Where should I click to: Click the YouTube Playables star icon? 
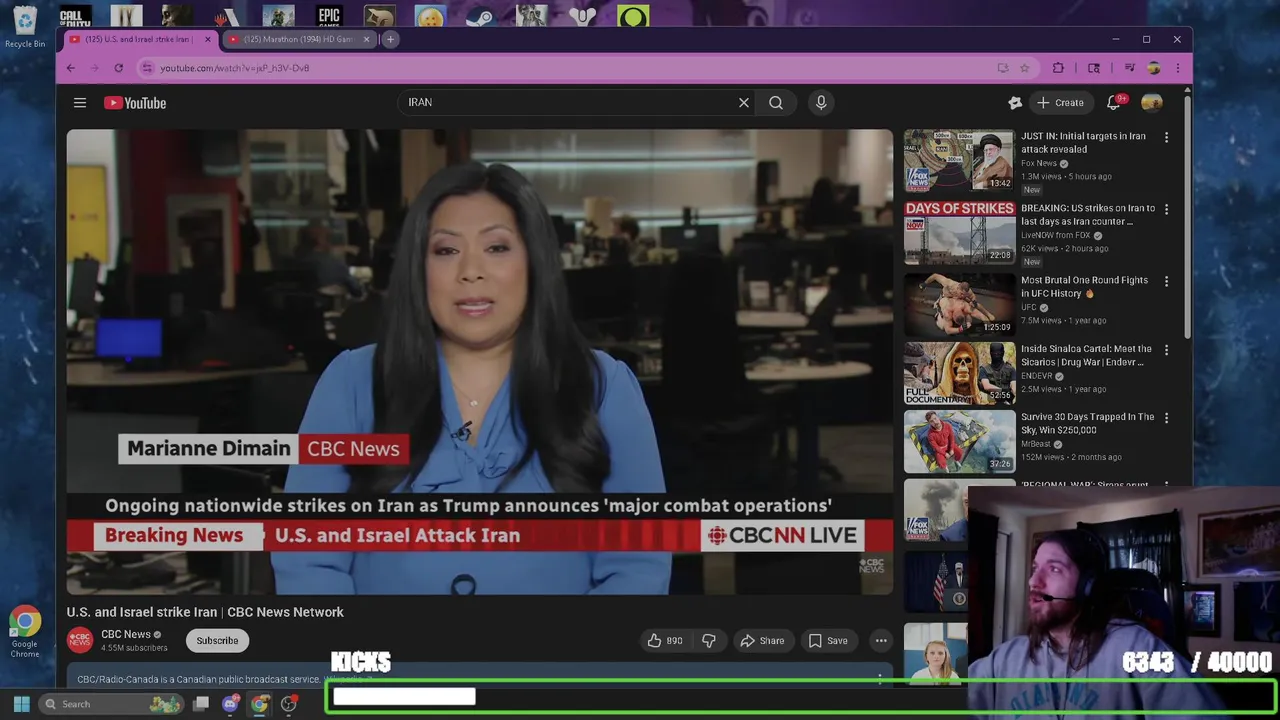click(x=1015, y=102)
